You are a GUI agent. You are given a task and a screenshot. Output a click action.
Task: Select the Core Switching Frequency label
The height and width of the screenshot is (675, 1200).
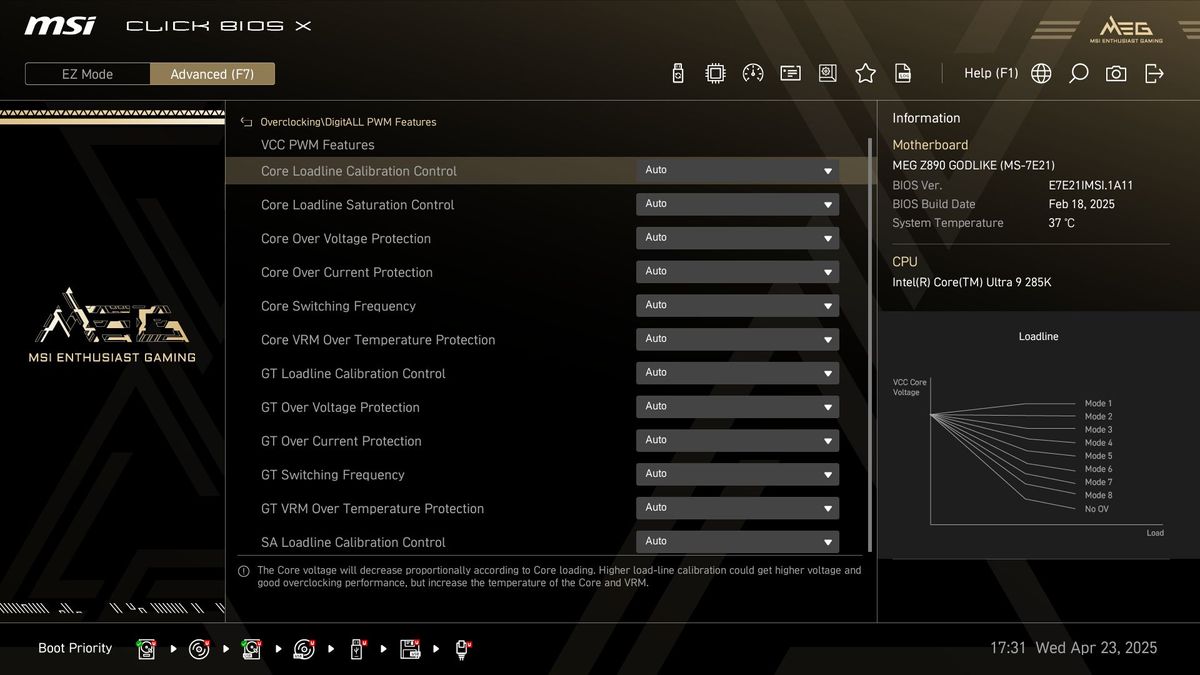pyautogui.click(x=338, y=306)
